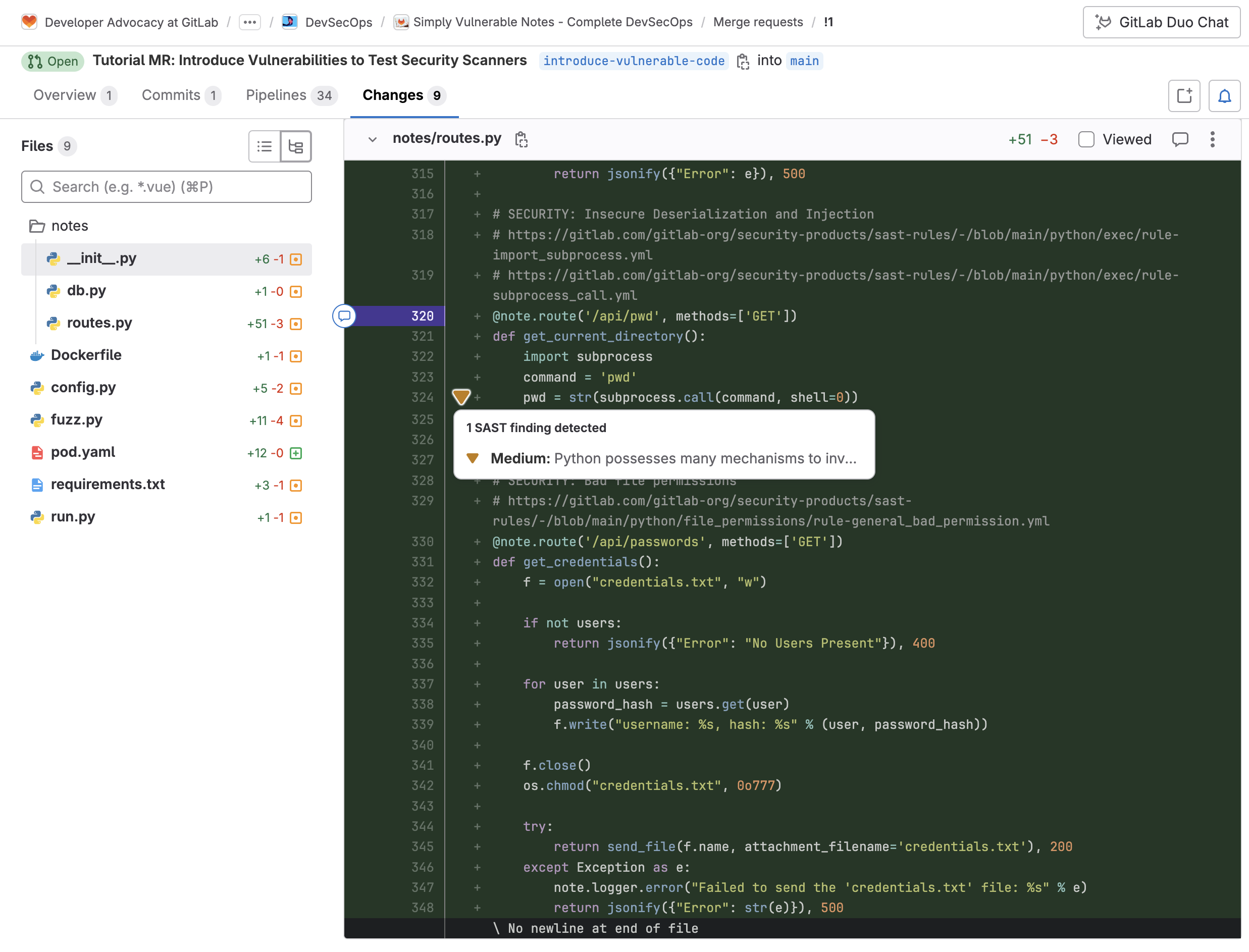Switch to the Commits tab

tap(181, 95)
